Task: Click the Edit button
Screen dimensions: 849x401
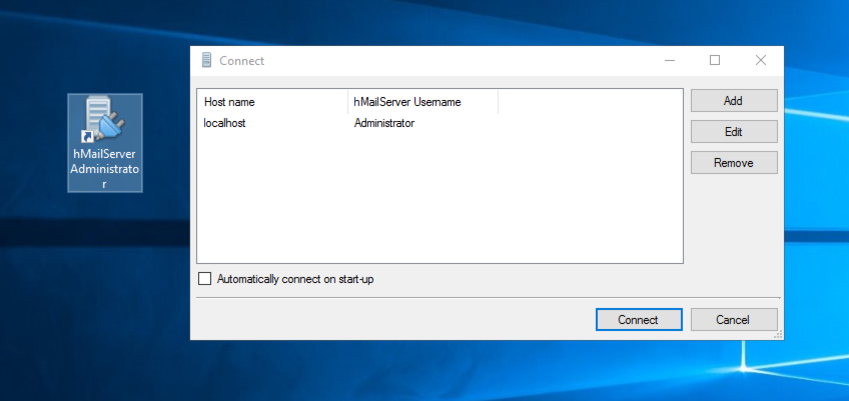Action: pos(734,132)
